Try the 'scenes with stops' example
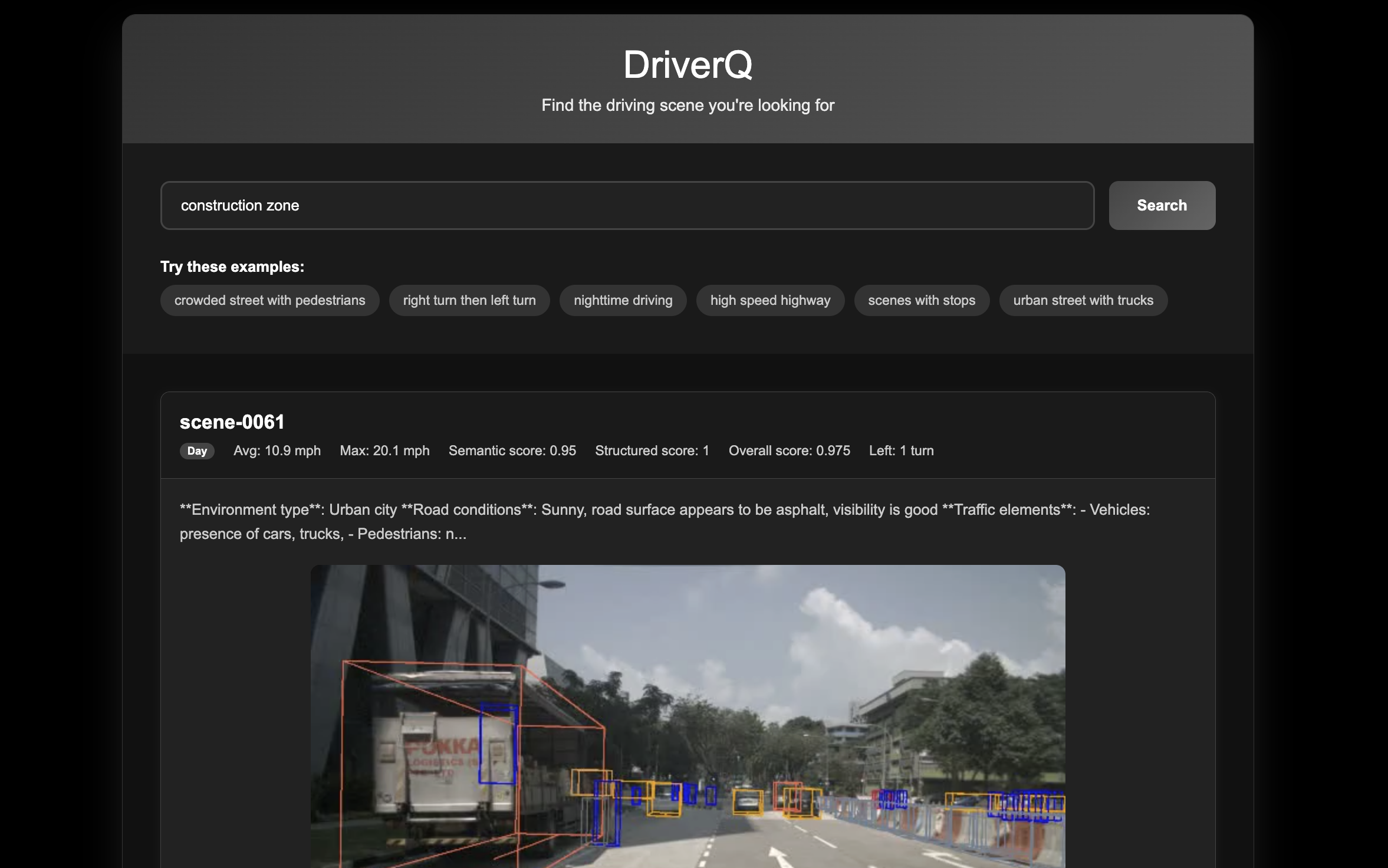1388x868 pixels. (x=921, y=300)
